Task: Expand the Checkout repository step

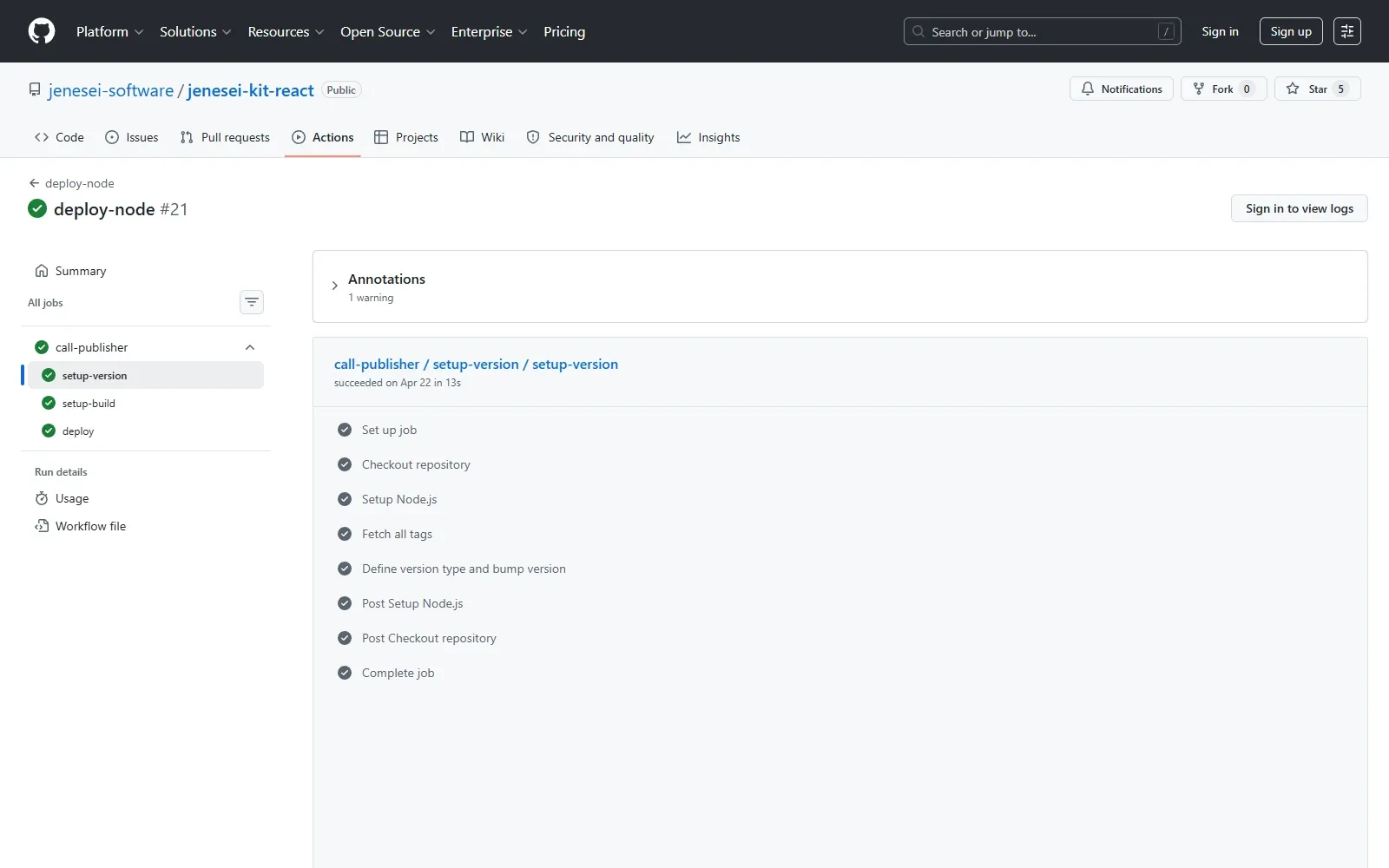Action: pos(840,464)
